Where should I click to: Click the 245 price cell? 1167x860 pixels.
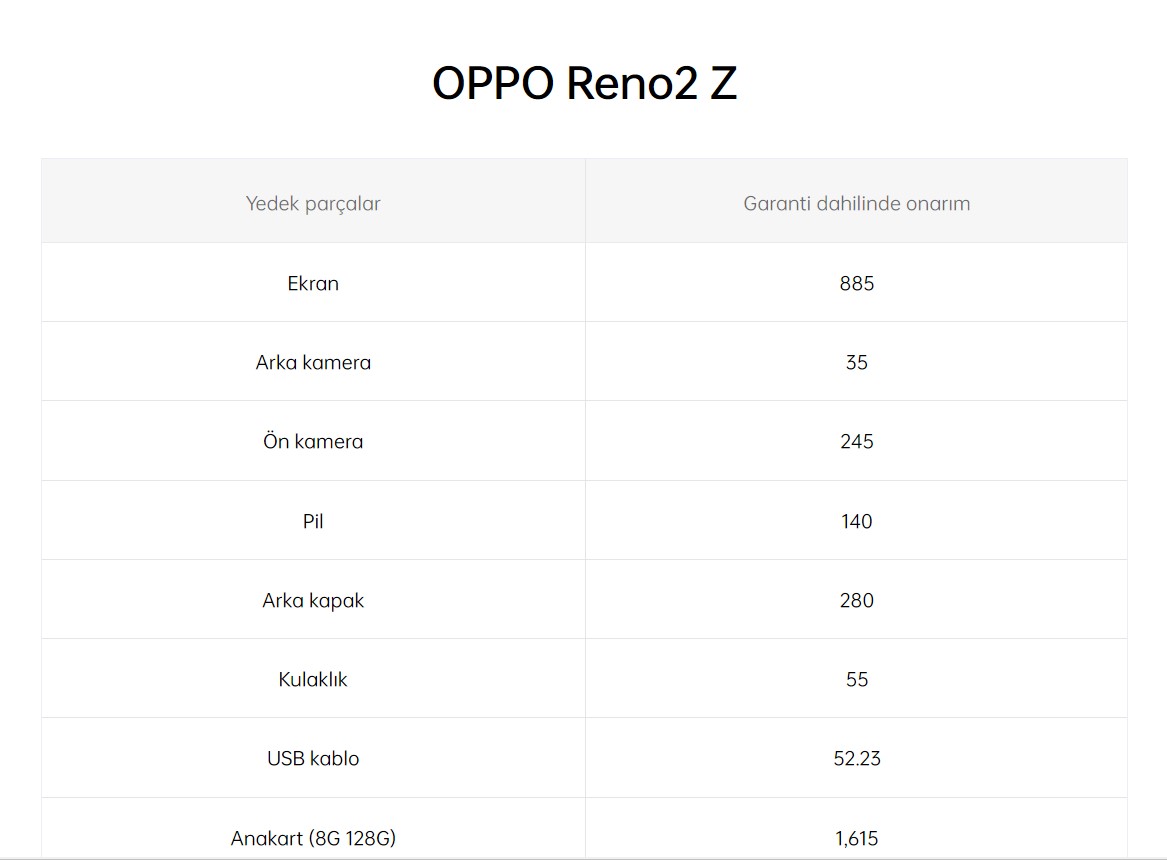click(857, 441)
